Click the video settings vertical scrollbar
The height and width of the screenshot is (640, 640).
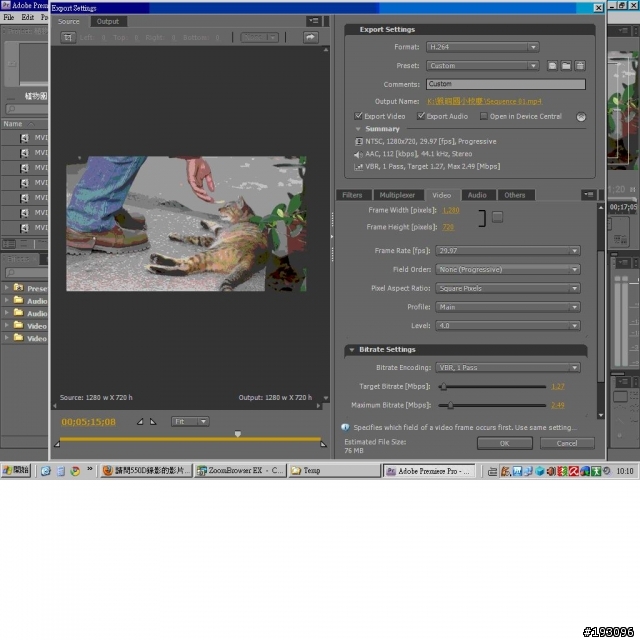point(600,311)
